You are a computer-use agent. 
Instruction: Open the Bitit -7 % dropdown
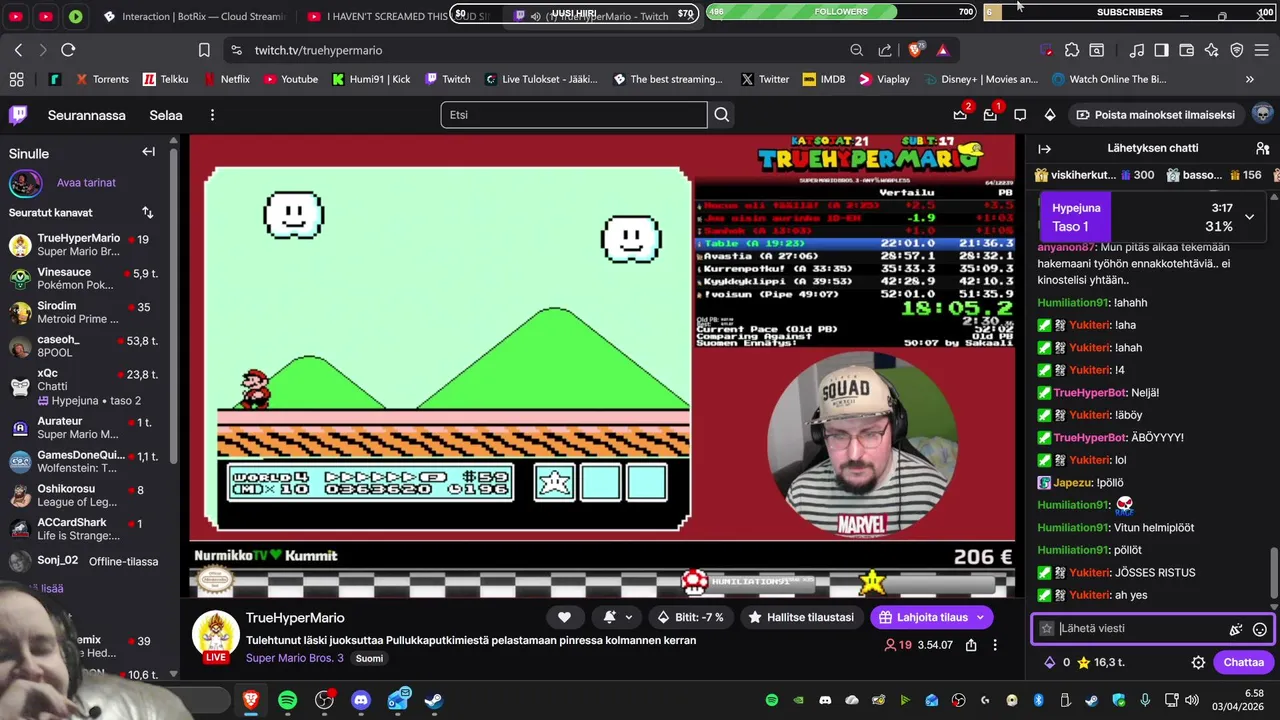click(690, 617)
